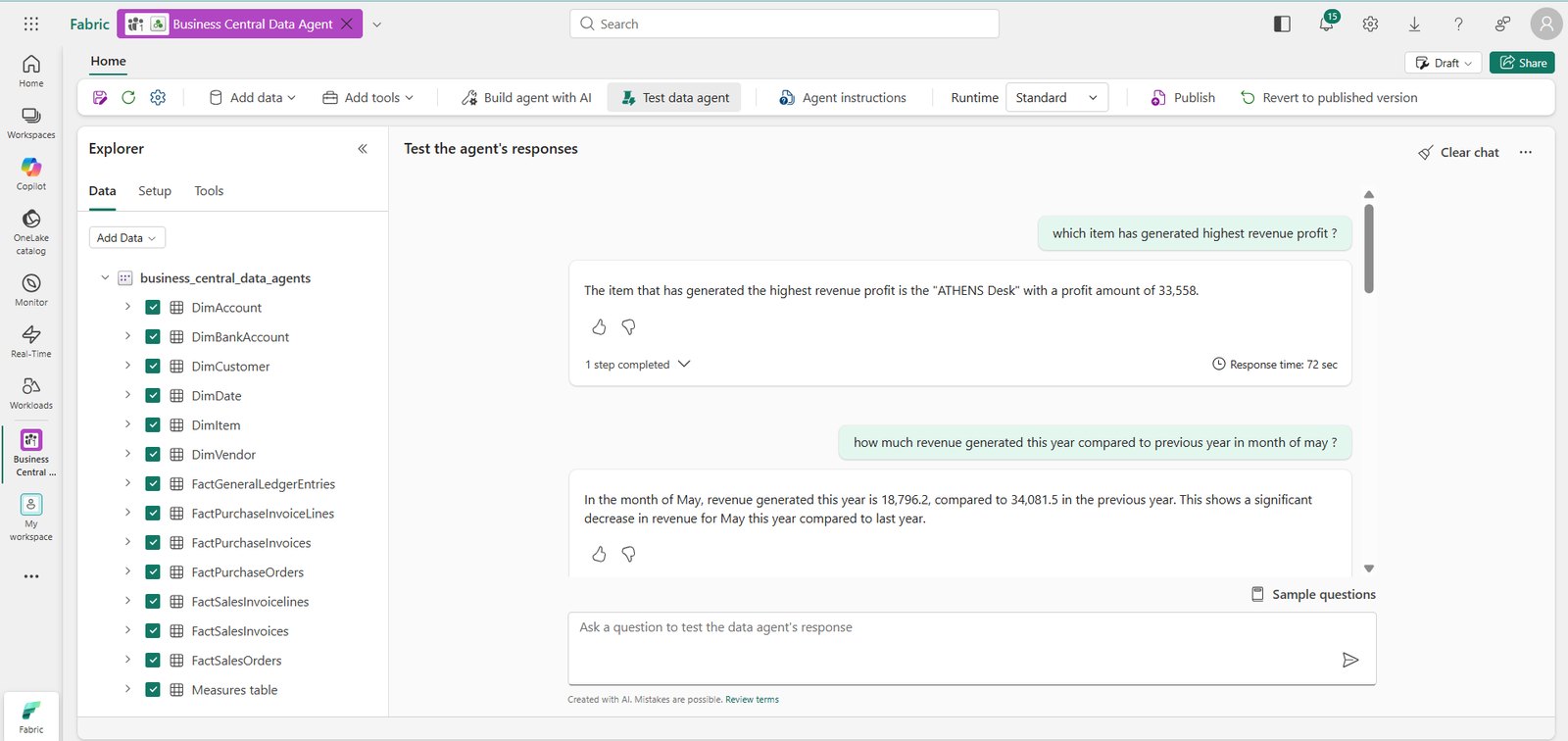1568x741 pixels.
Task: Expand the FactPurchaseOrders table
Action: tap(127, 571)
